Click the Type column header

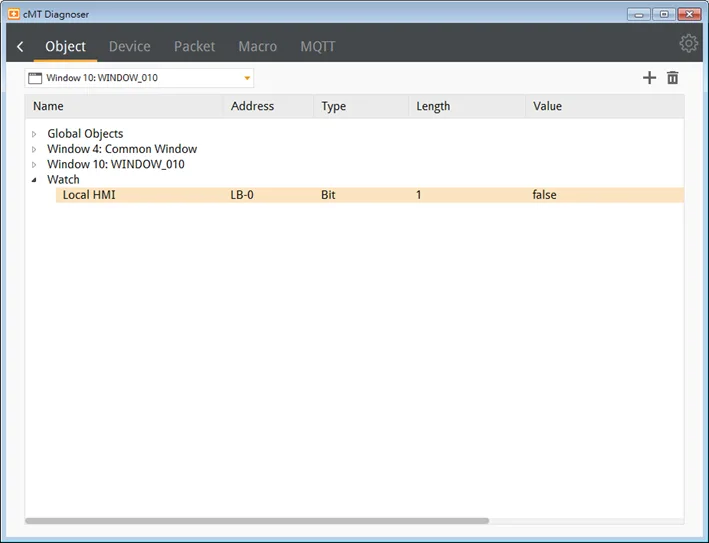pyautogui.click(x=361, y=106)
